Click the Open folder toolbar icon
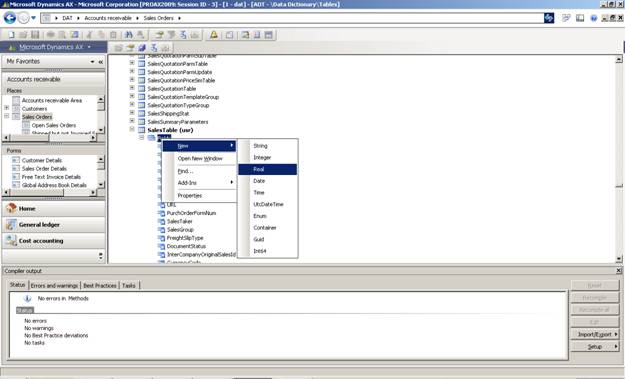The width and height of the screenshot is (625, 379). point(23,35)
